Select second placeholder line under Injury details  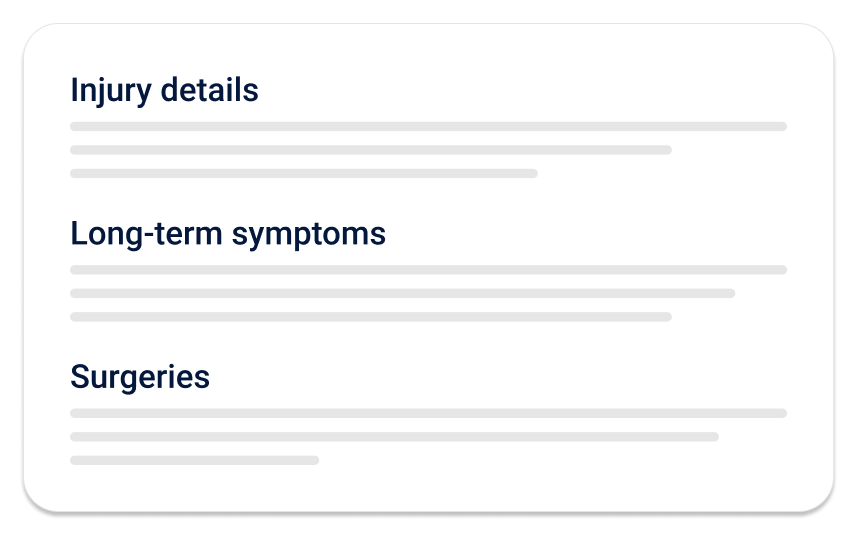[370, 150]
